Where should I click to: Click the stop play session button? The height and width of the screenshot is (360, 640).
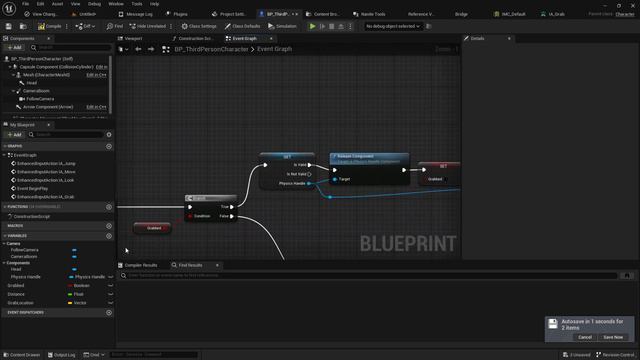(331, 26)
